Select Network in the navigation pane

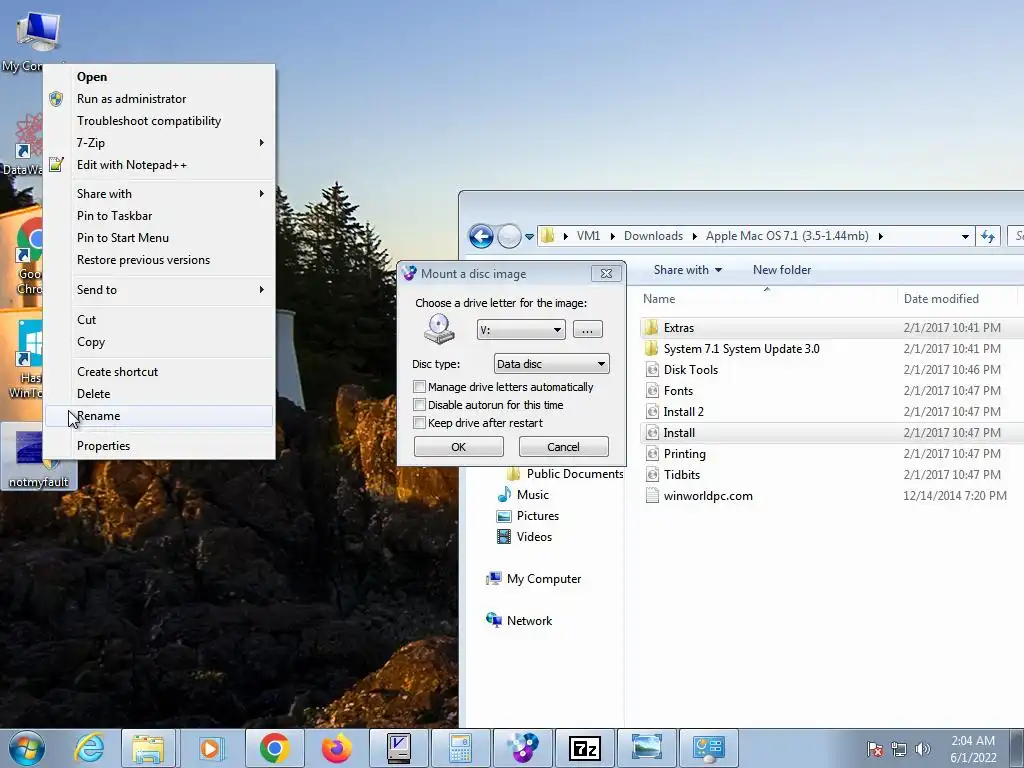(529, 620)
